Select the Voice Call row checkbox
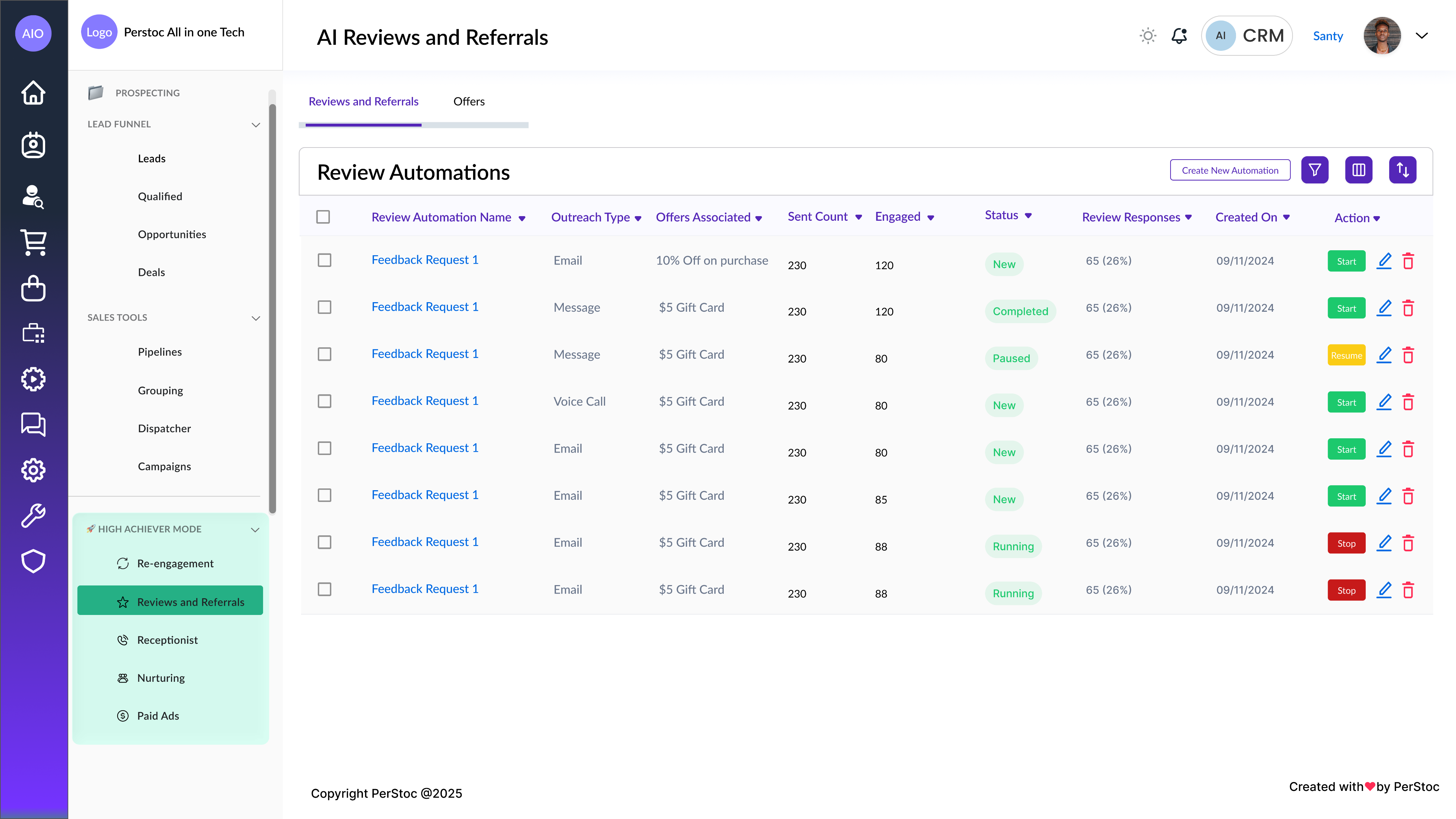 (325, 401)
